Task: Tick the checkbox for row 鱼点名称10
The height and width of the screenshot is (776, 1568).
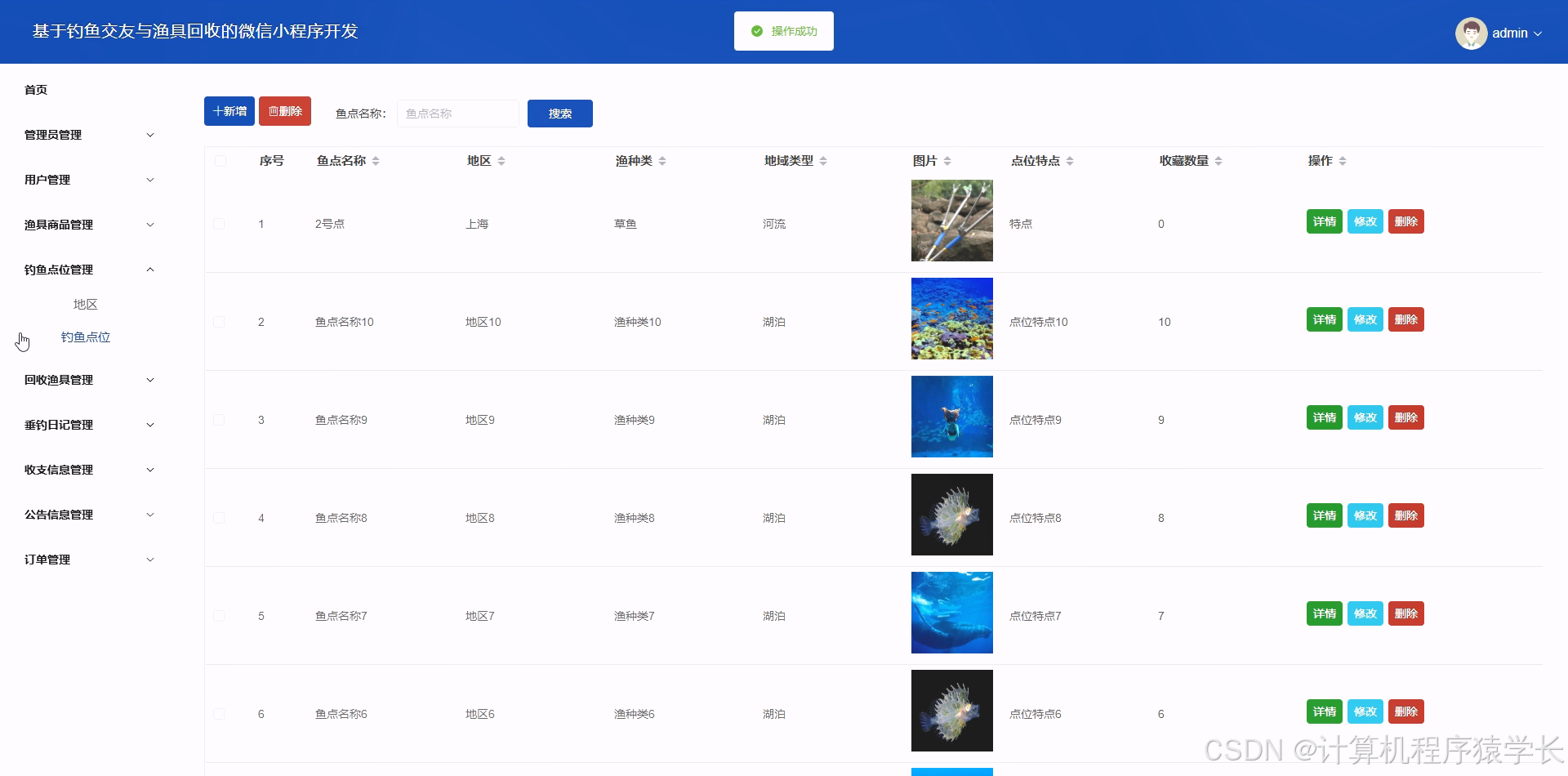Action: pyautogui.click(x=219, y=322)
